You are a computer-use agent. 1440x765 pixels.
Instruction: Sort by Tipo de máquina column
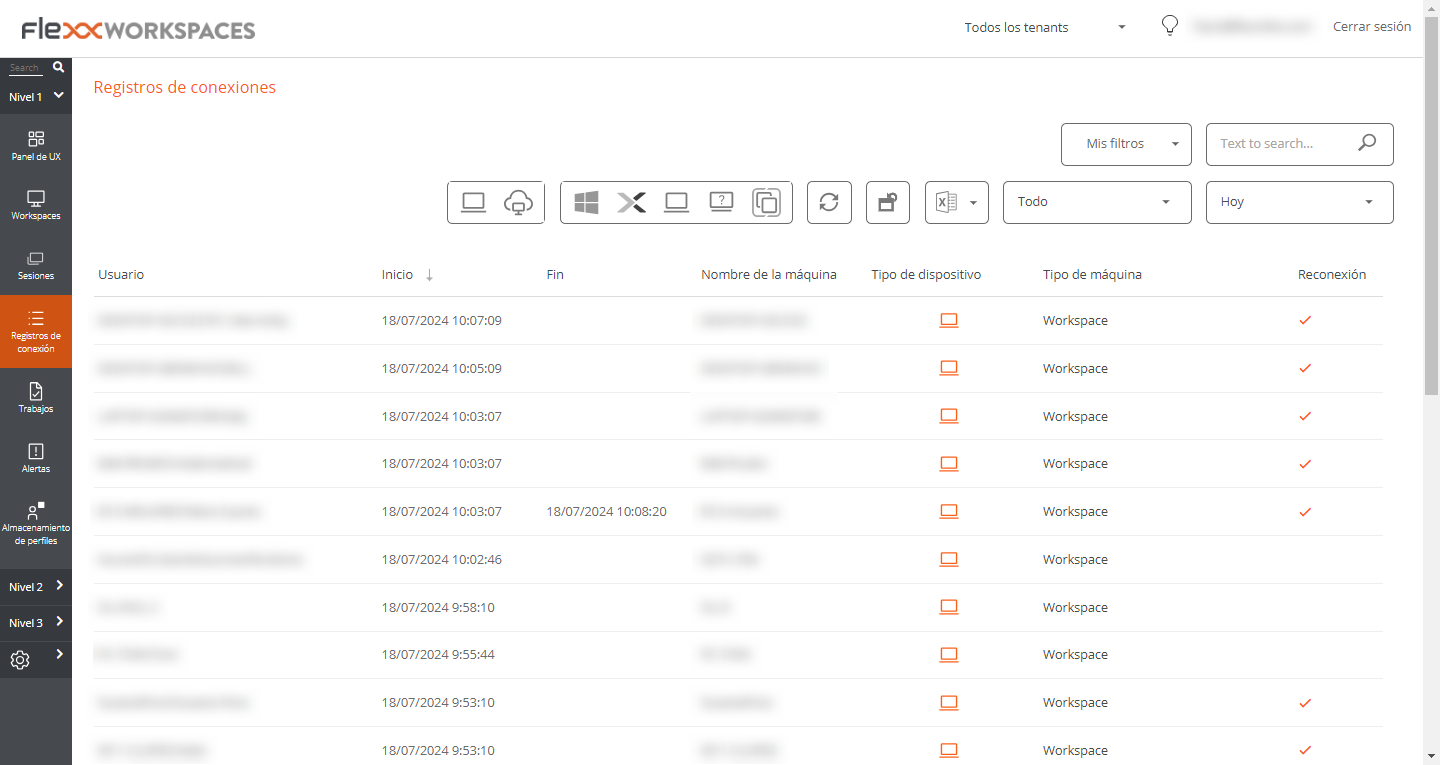point(1092,274)
